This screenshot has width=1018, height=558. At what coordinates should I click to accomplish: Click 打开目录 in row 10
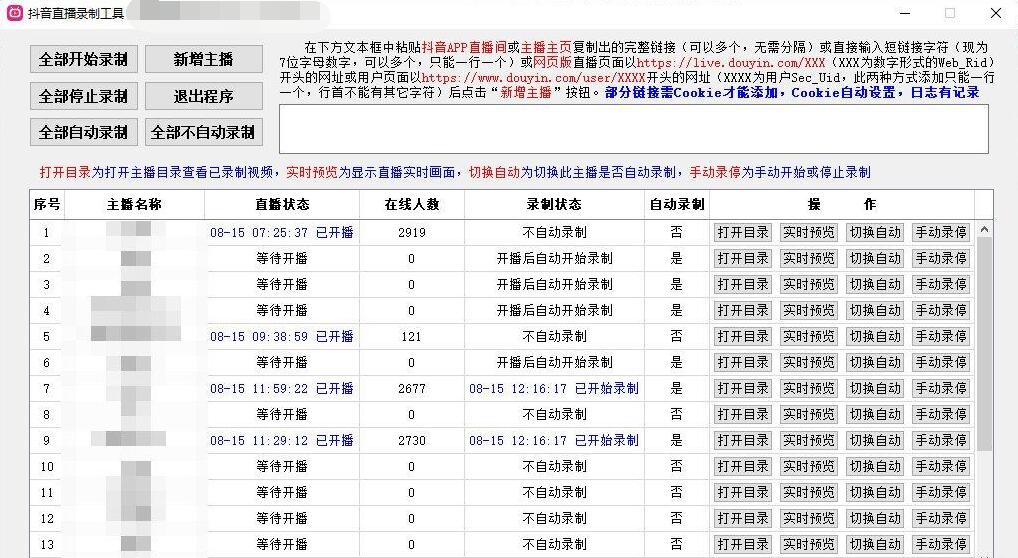coord(743,466)
